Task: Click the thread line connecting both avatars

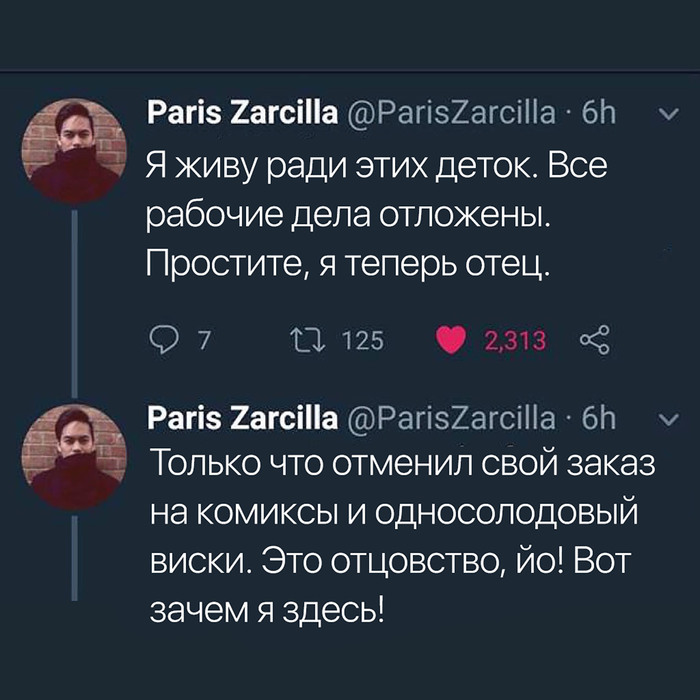Action: tap(77, 300)
